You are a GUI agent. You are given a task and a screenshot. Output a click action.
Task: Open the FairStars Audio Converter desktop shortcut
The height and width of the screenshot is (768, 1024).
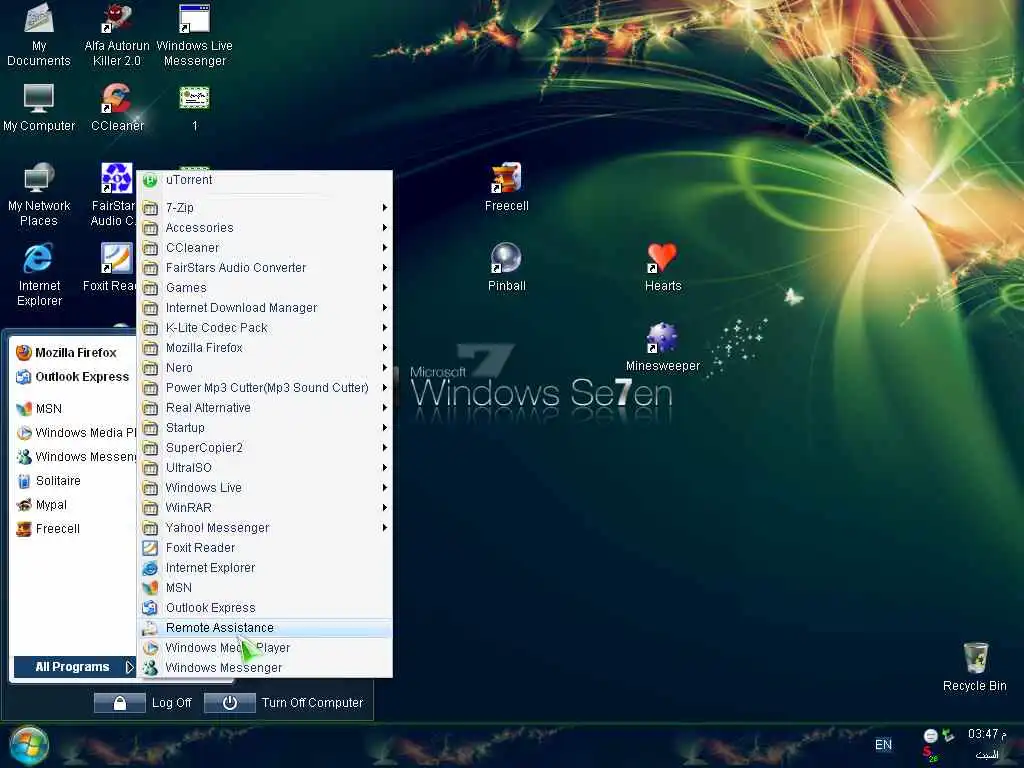pos(112,194)
